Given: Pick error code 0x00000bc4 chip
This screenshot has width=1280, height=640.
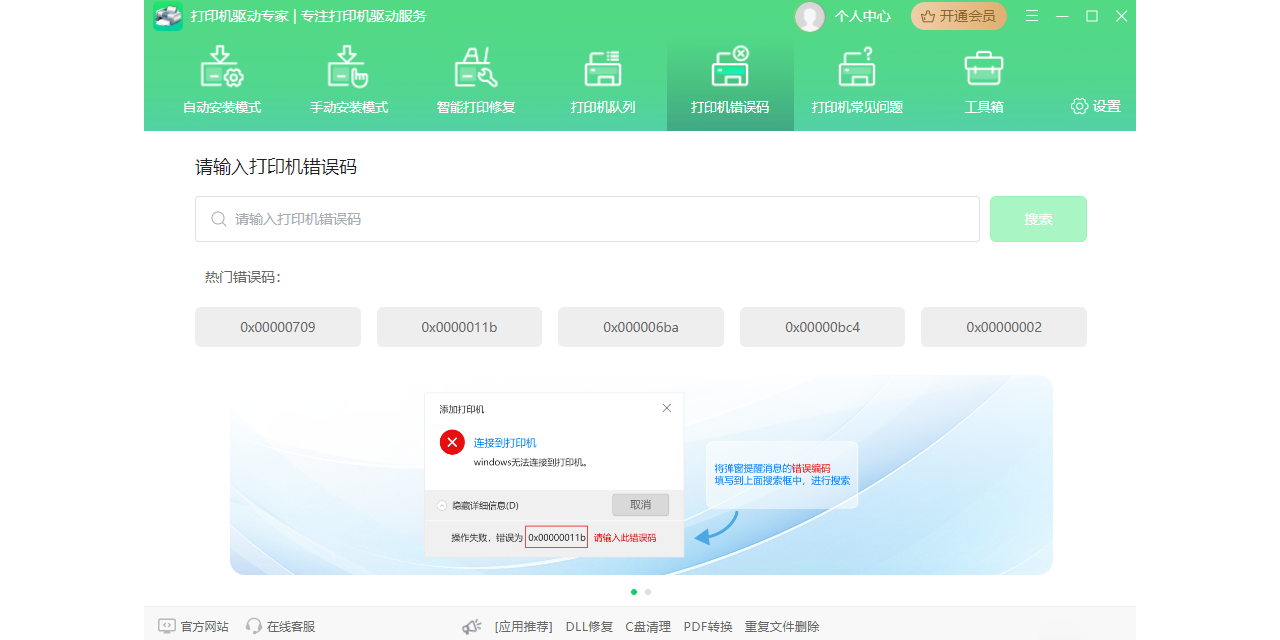Looking at the screenshot, I should pyautogui.click(x=822, y=327).
